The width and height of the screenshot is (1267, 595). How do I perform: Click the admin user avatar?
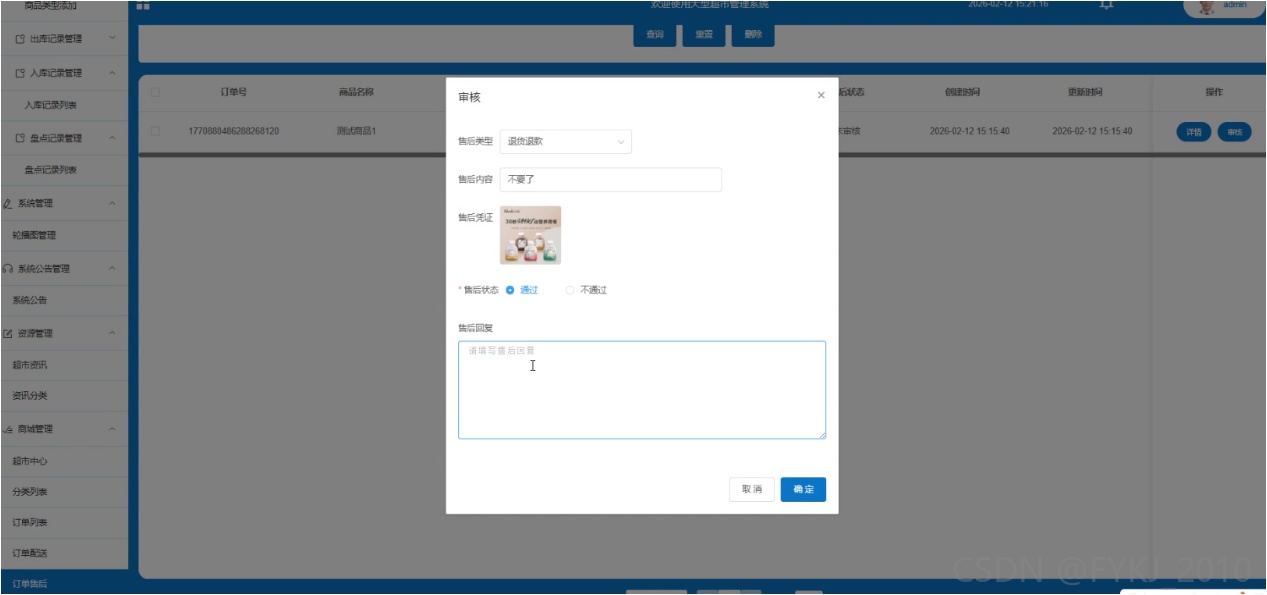(1207, 6)
